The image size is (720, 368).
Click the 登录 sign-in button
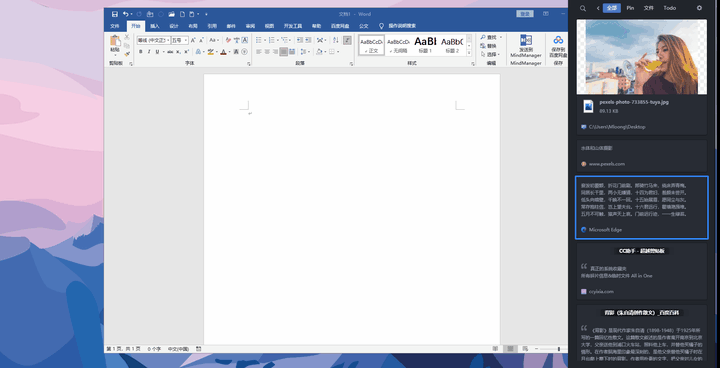[x=525, y=14]
